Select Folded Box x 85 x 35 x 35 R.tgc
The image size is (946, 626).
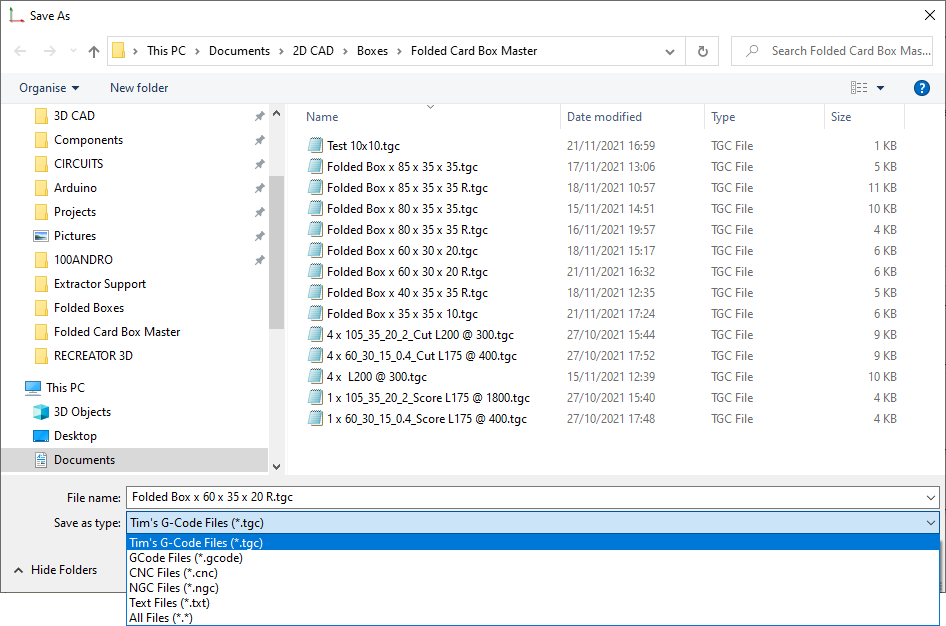[407, 188]
